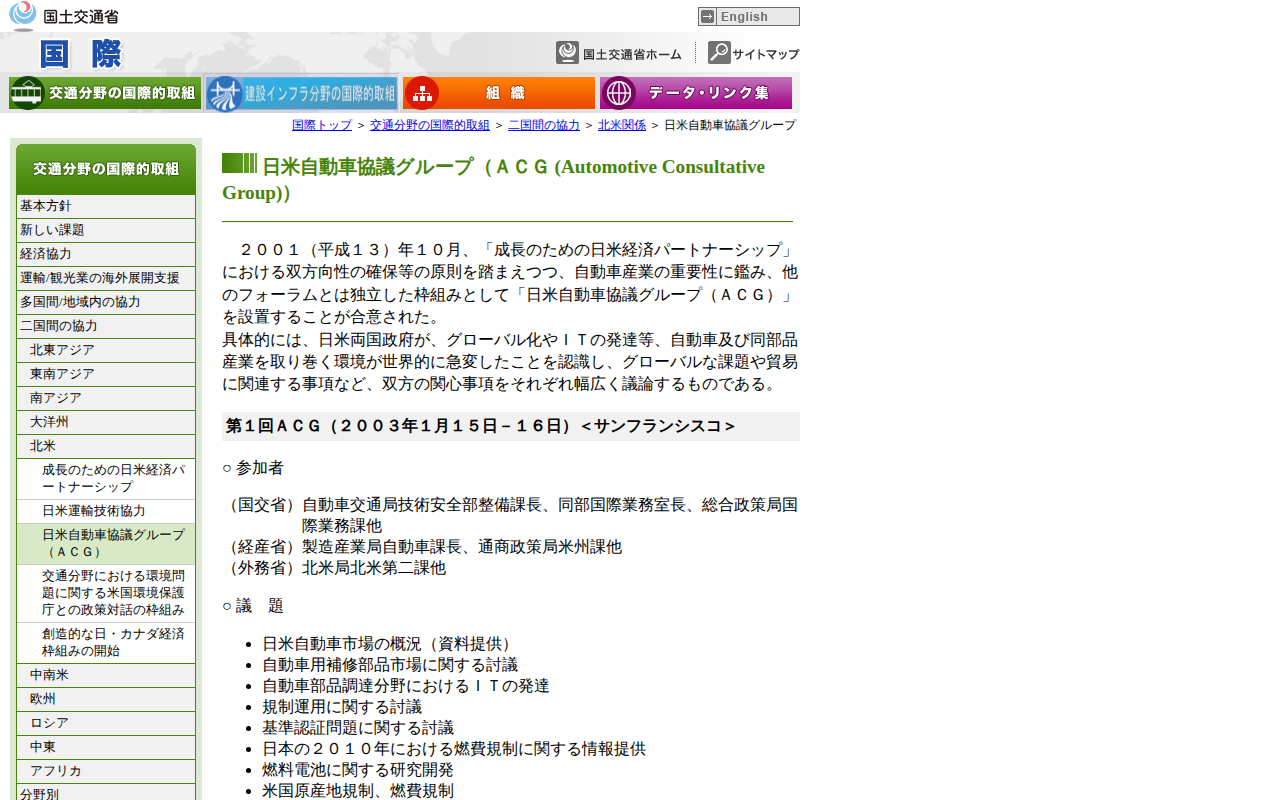Open 経済協力 in the sidebar

coord(106,254)
